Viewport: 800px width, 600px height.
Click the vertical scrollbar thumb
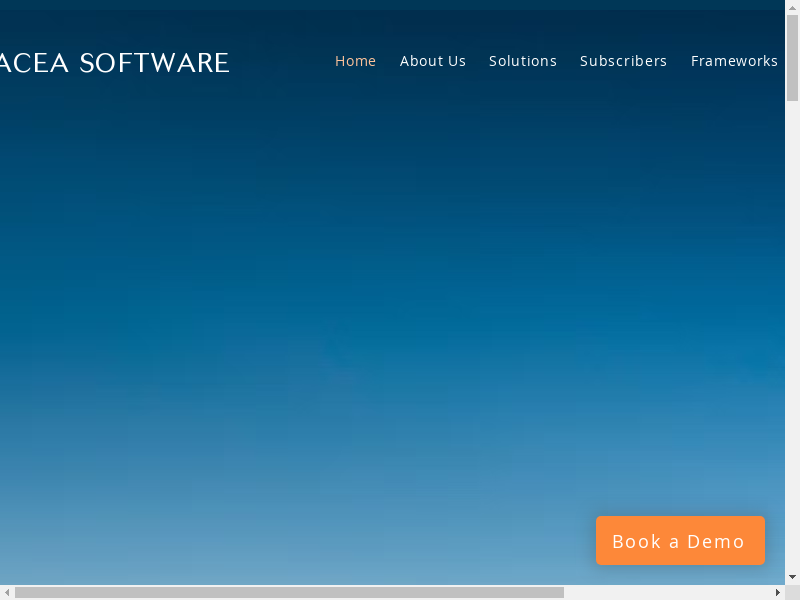tap(792, 58)
